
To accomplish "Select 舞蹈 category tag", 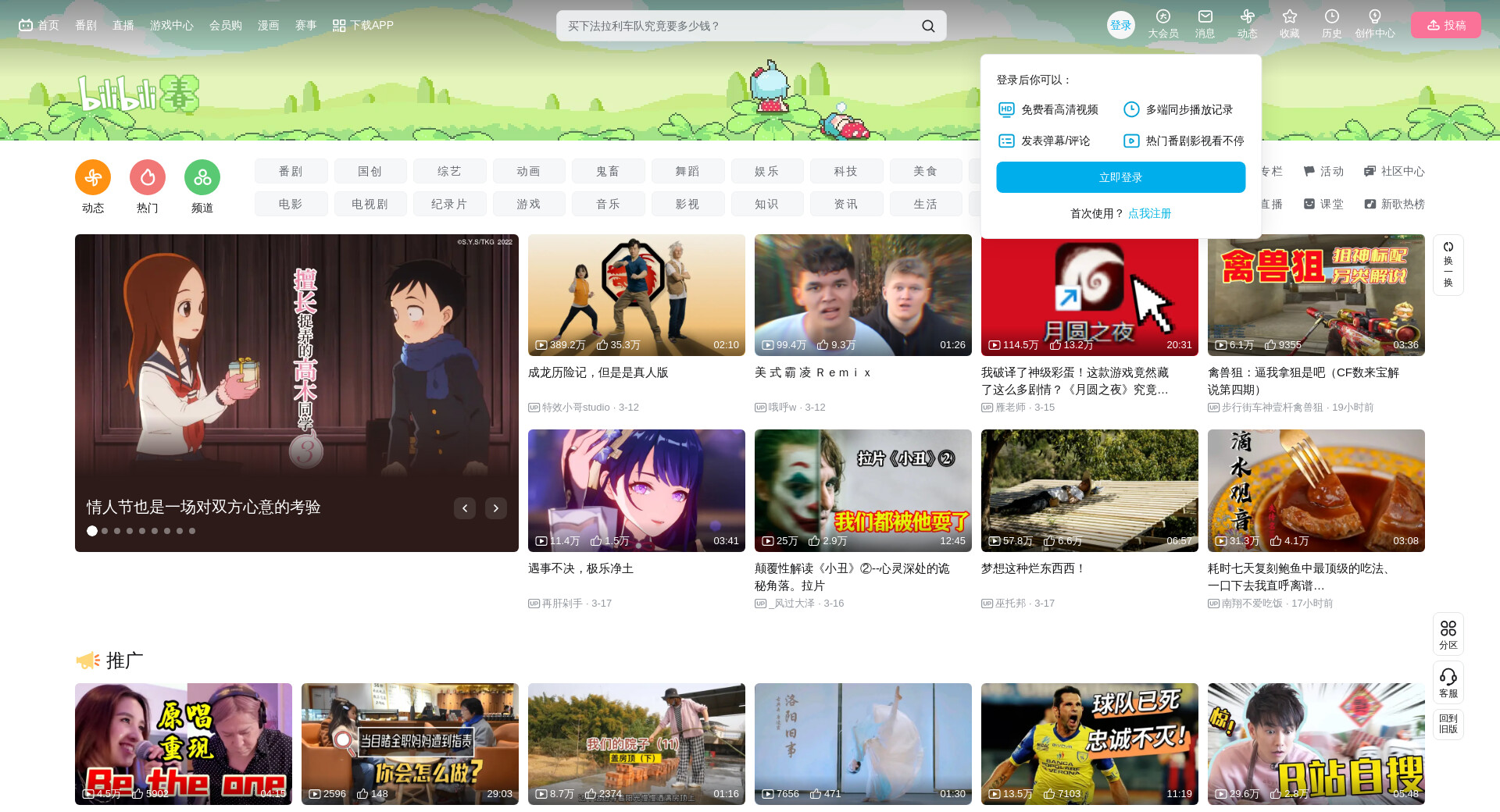I will point(687,171).
